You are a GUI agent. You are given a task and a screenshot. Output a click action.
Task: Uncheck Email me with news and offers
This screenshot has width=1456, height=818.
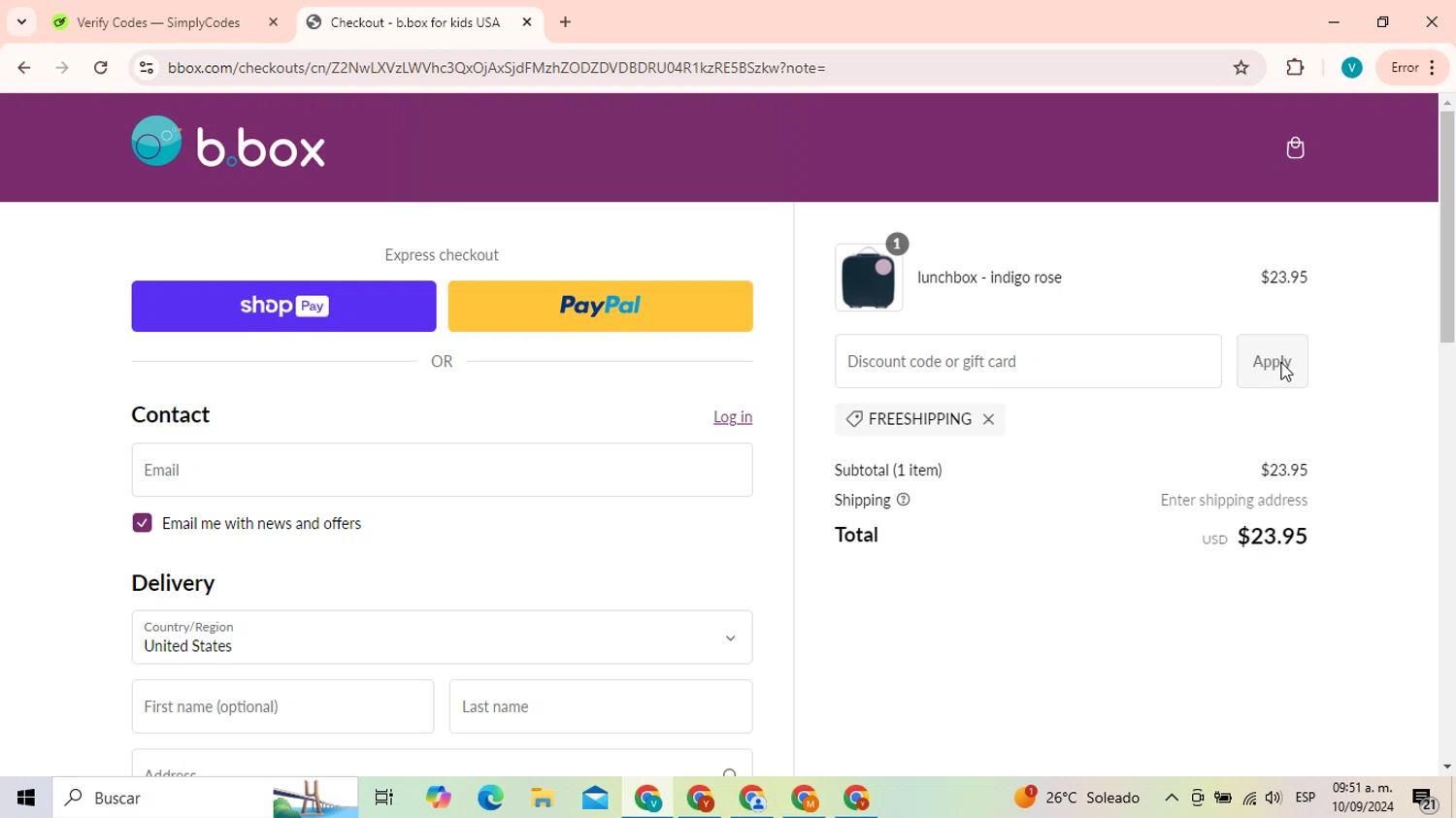click(x=143, y=523)
